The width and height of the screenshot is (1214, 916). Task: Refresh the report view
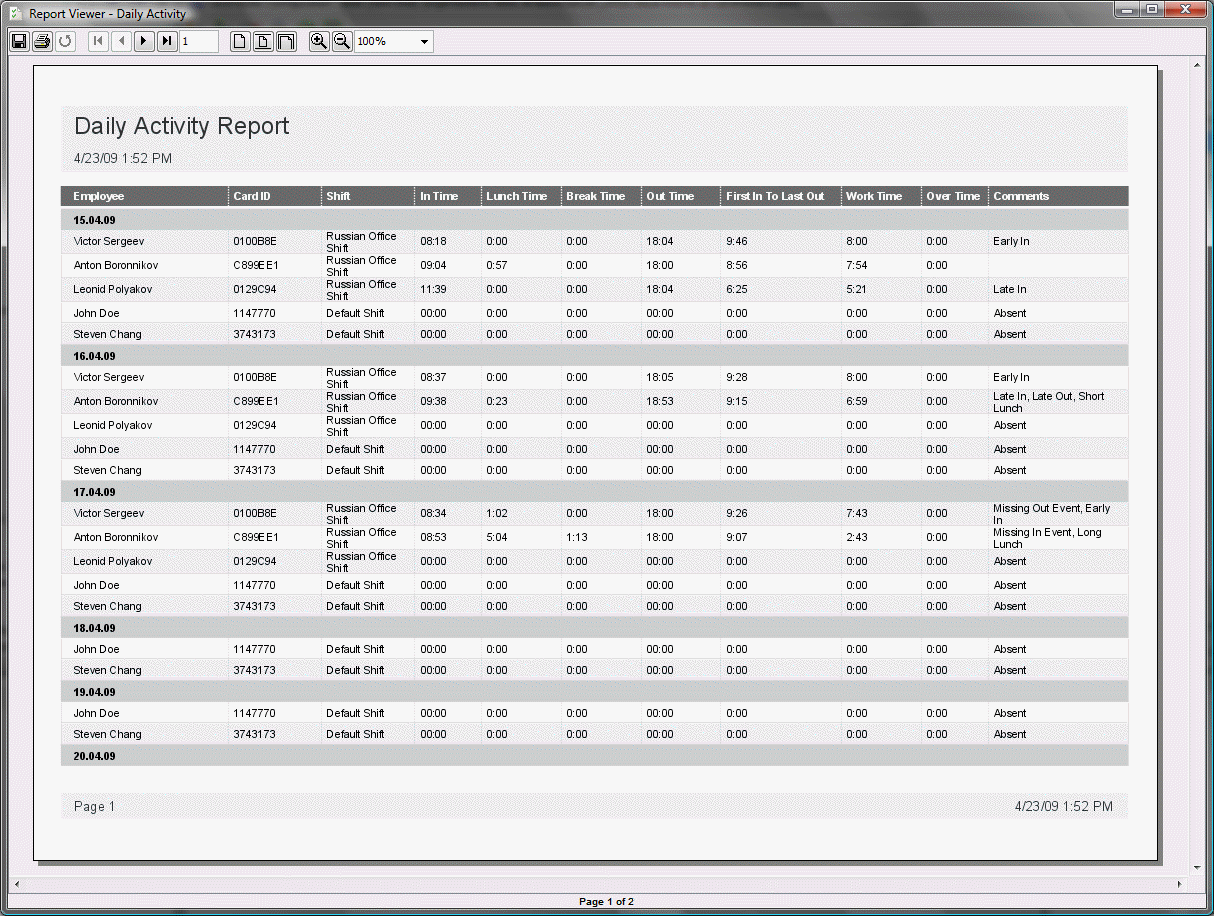pyautogui.click(x=65, y=41)
